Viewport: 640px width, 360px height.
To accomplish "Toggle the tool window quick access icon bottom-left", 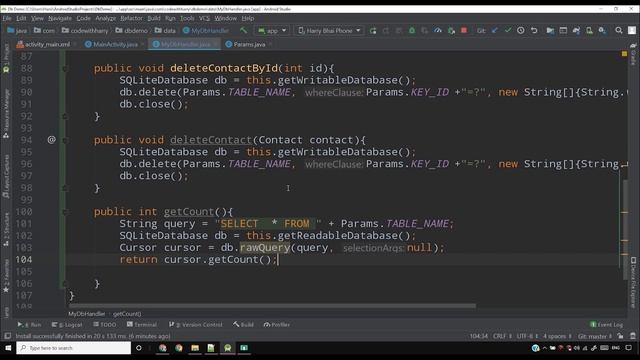I will (x=7, y=336).
